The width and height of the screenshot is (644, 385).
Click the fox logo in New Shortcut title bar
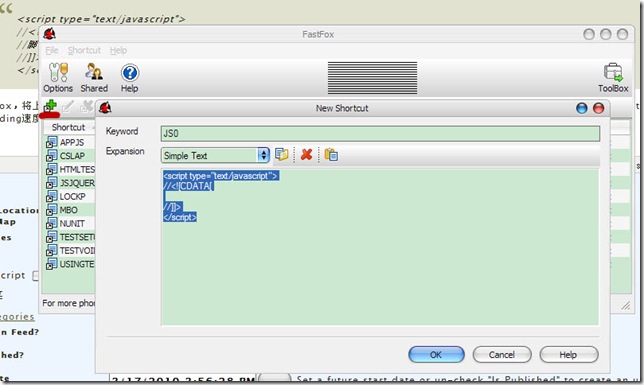(105, 108)
